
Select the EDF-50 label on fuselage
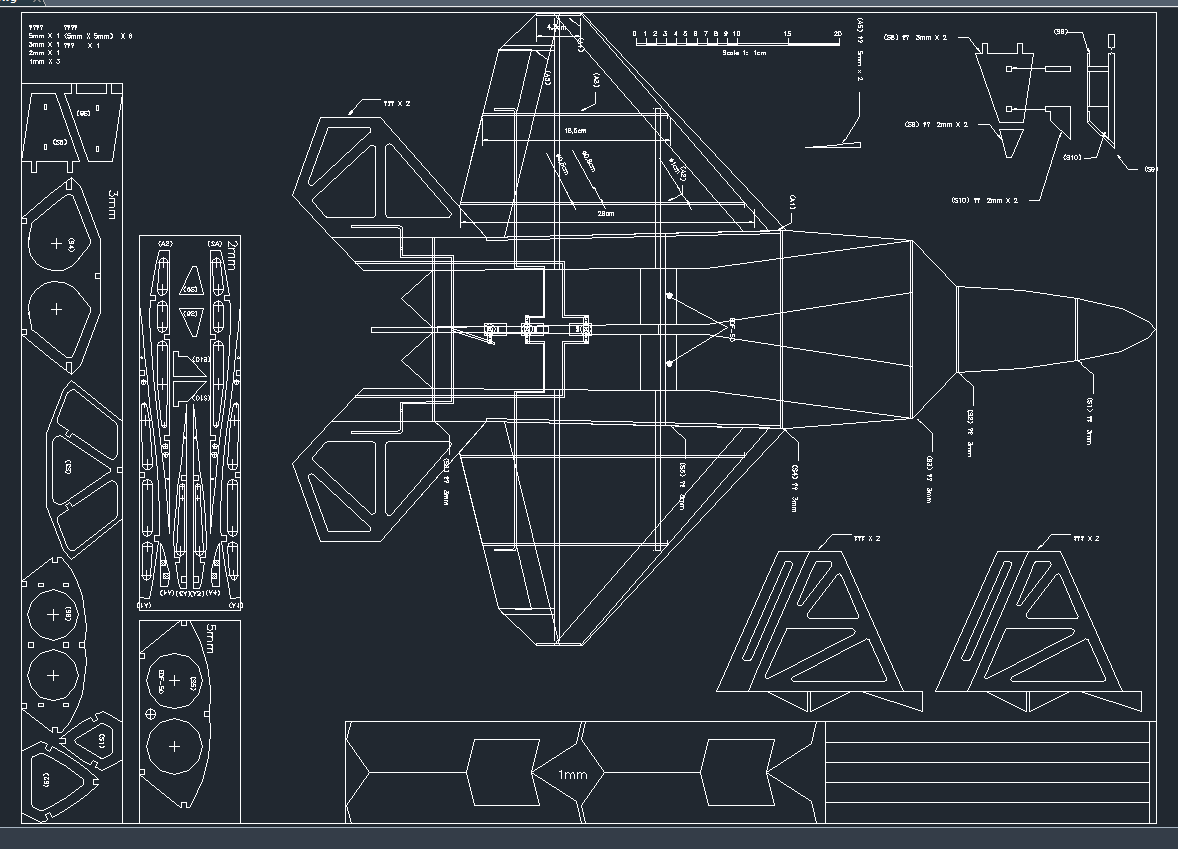[x=733, y=329]
